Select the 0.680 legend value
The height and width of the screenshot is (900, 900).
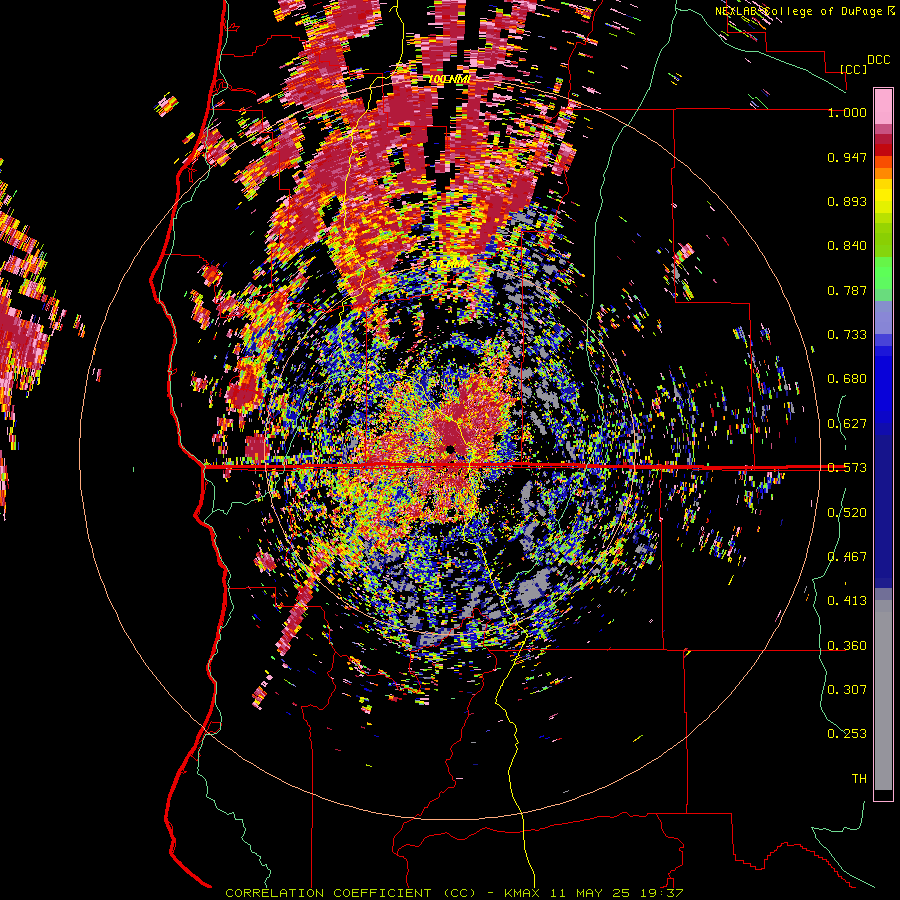[x=847, y=379]
